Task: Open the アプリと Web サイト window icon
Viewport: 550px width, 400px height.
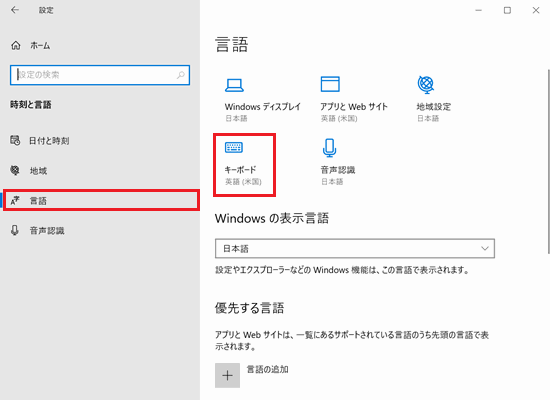Action: [330, 84]
